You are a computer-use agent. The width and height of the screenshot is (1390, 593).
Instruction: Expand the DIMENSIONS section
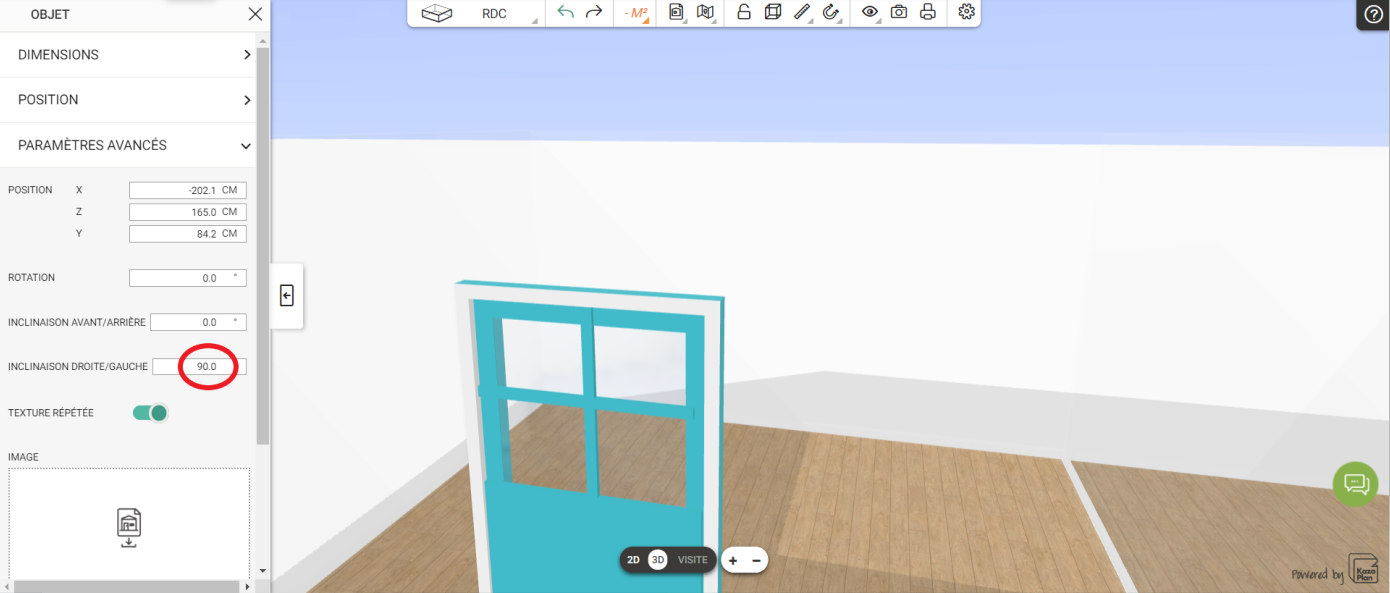coord(128,55)
